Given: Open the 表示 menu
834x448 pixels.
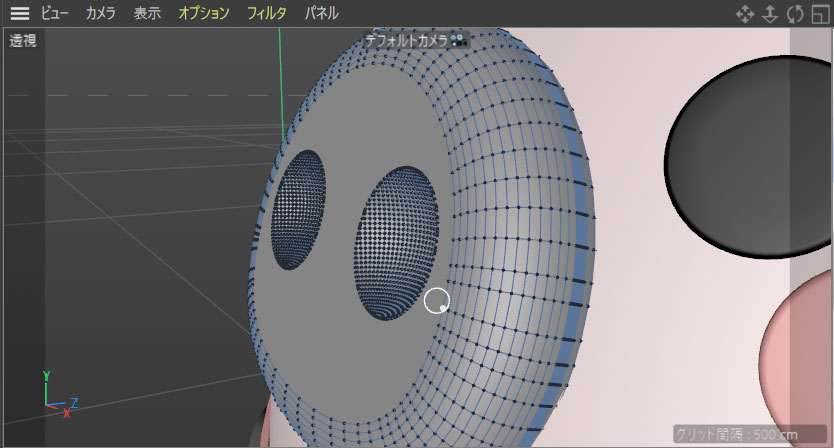Looking at the screenshot, I should 147,13.
